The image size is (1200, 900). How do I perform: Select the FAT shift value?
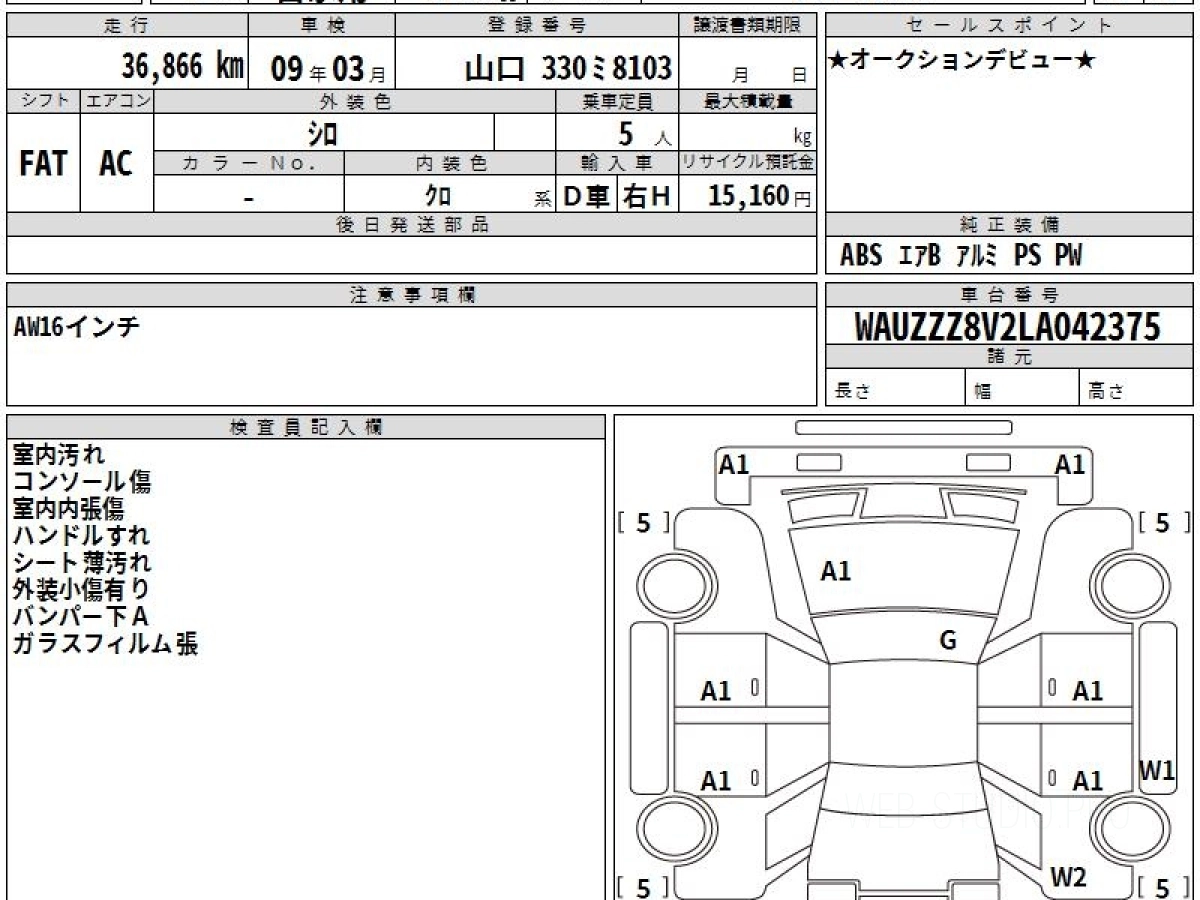pyautogui.click(x=43, y=164)
